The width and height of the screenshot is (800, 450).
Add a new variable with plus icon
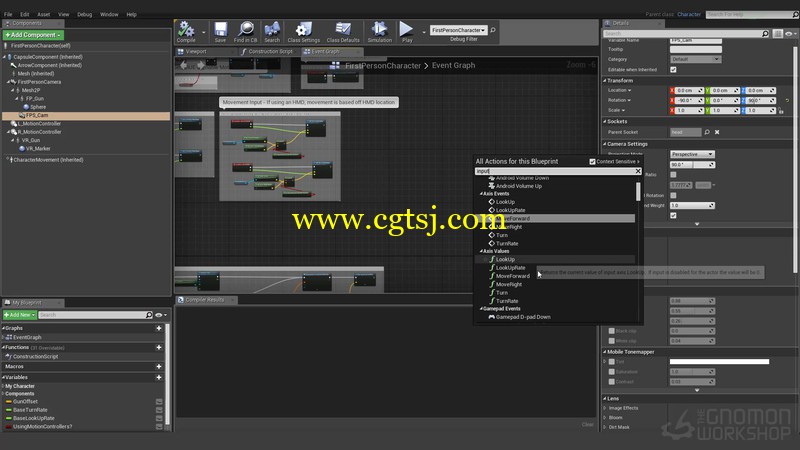tap(159, 378)
